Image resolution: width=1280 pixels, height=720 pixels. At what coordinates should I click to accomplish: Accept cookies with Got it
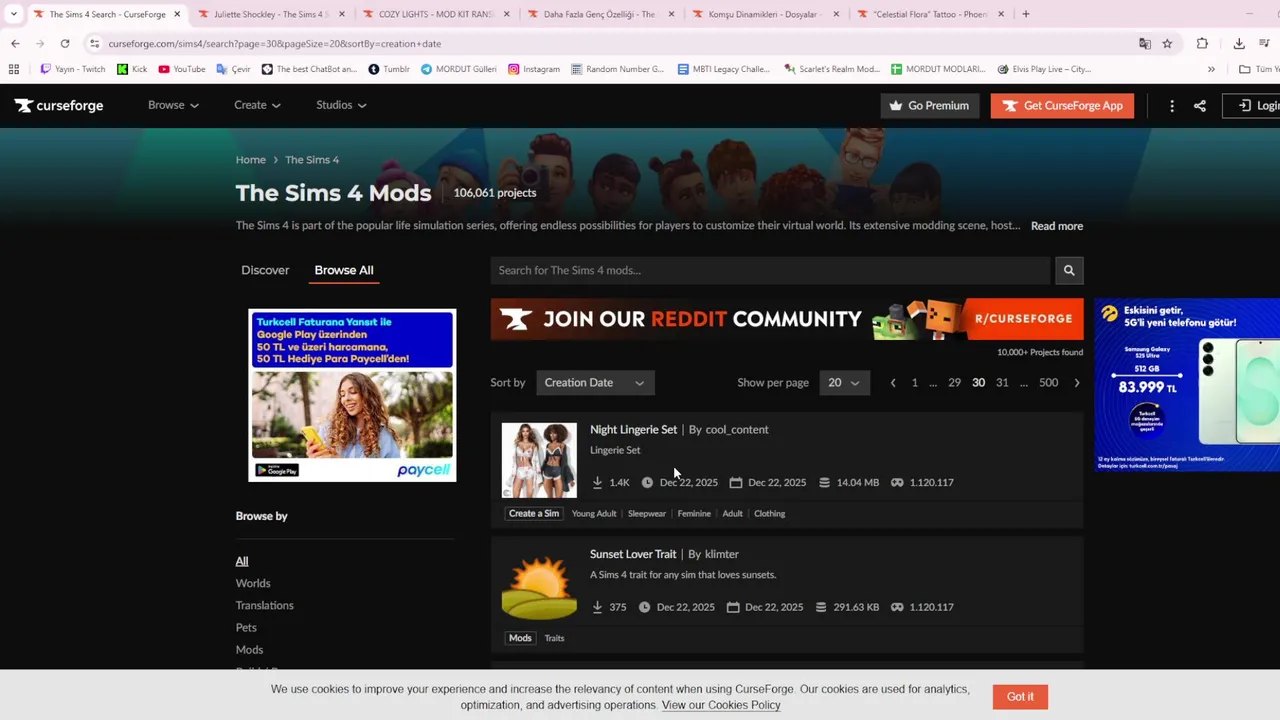1020,697
